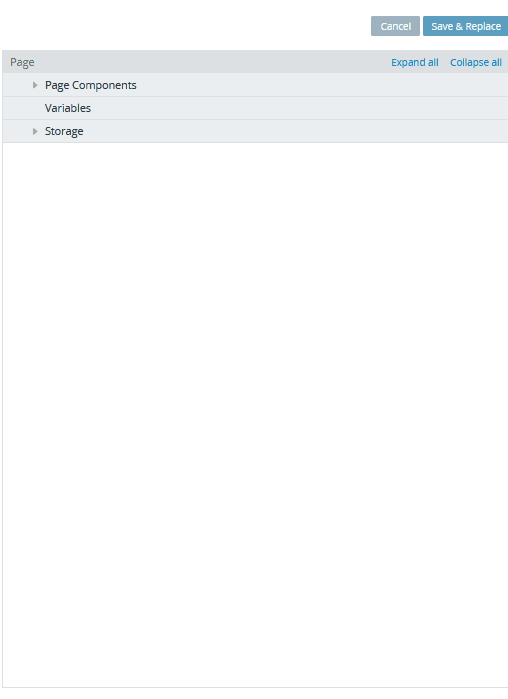Select the Storage label
The height and width of the screenshot is (699, 508).
coord(64,132)
